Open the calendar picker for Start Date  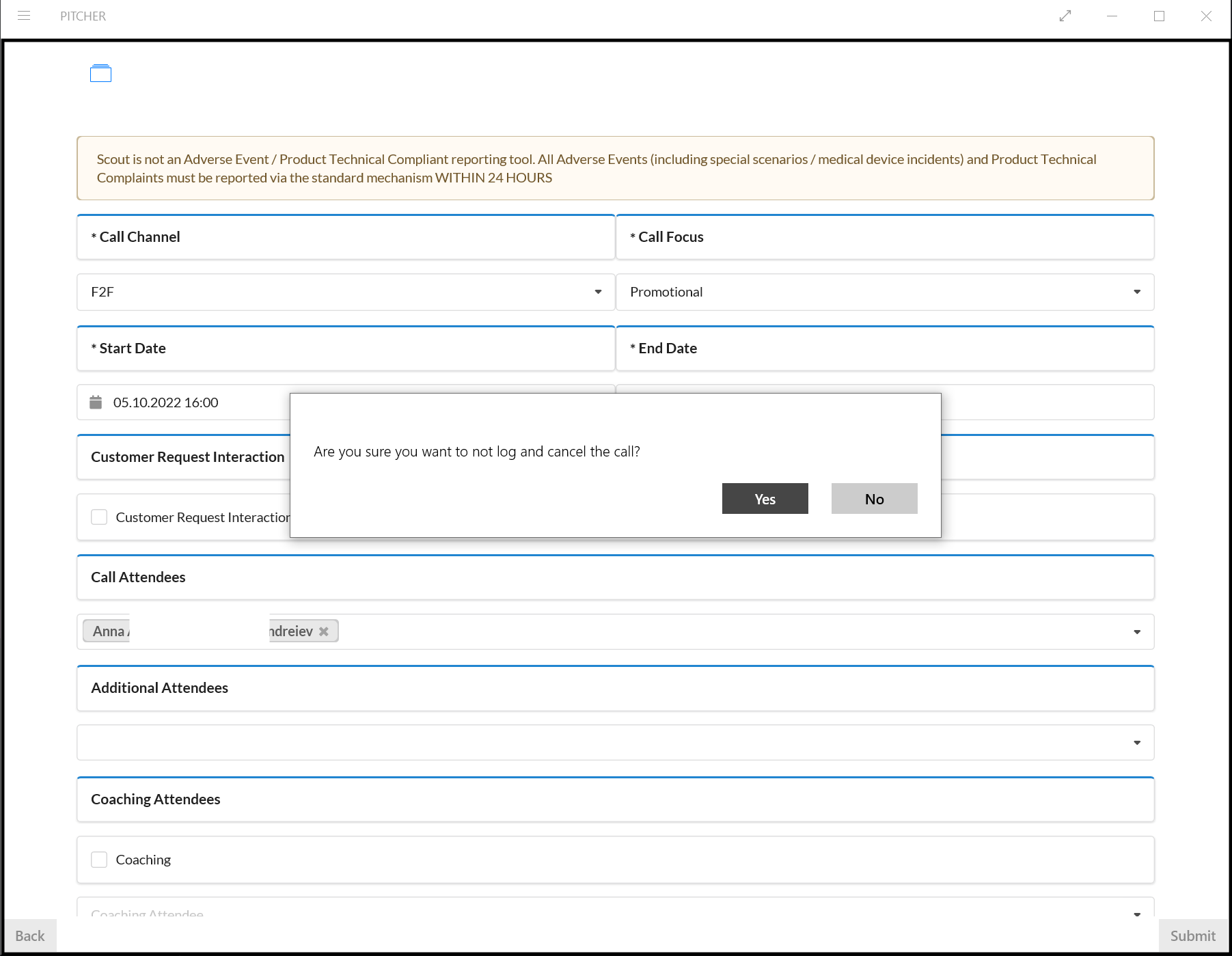[x=96, y=402]
